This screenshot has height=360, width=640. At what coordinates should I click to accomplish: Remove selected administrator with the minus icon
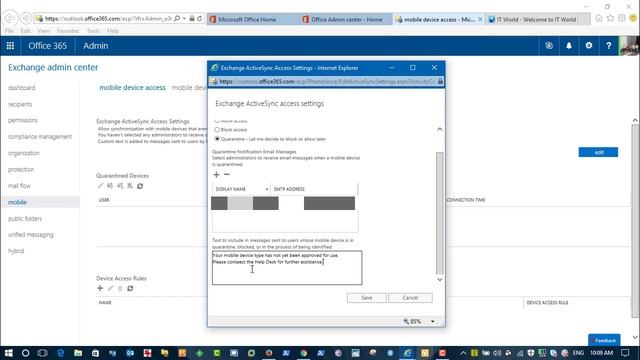[227, 175]
